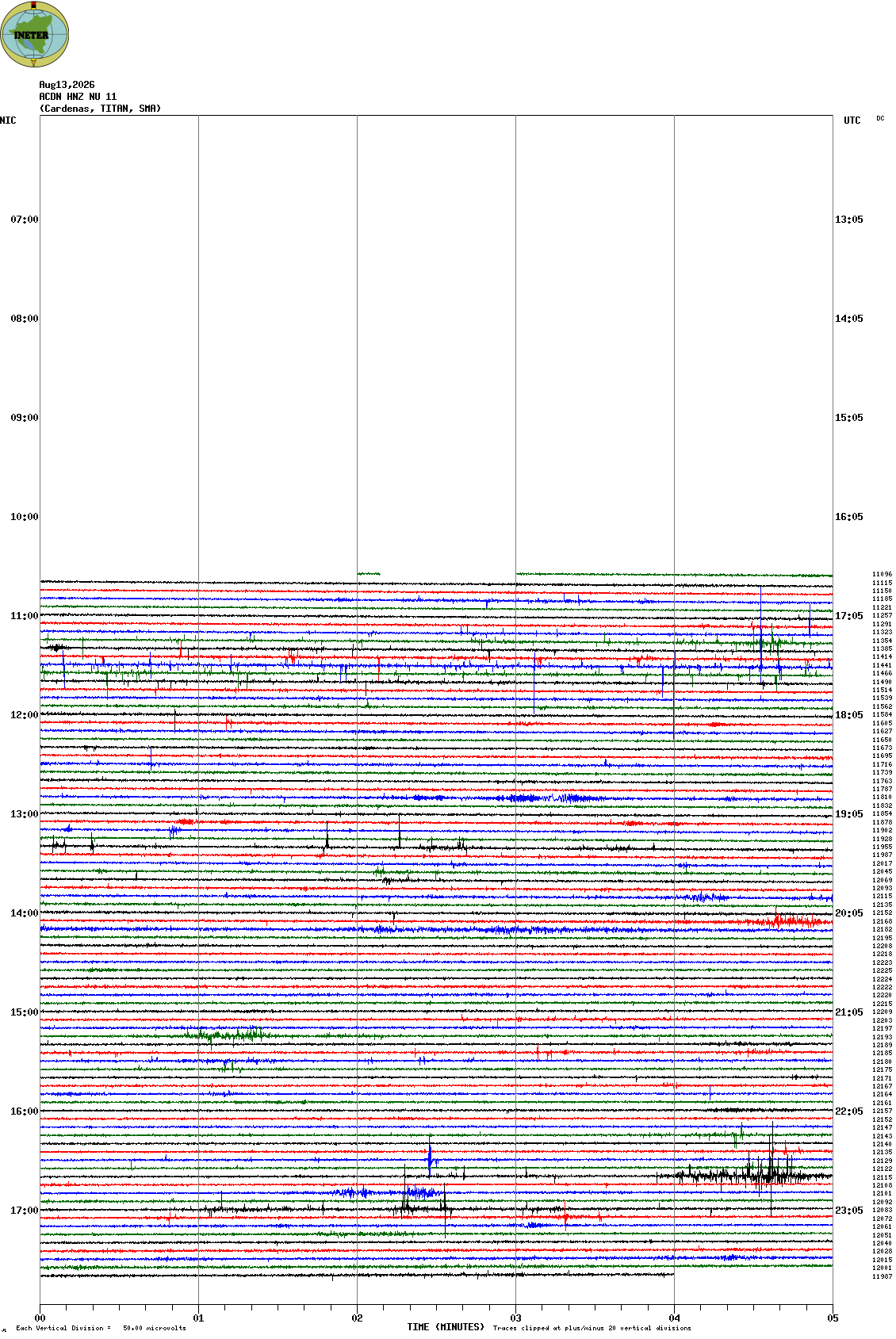The height and width of the screenshot is (1339, 896).
Task: Select the 10:00 local time label
Action: pyautogui.click(x=25, y=517)
